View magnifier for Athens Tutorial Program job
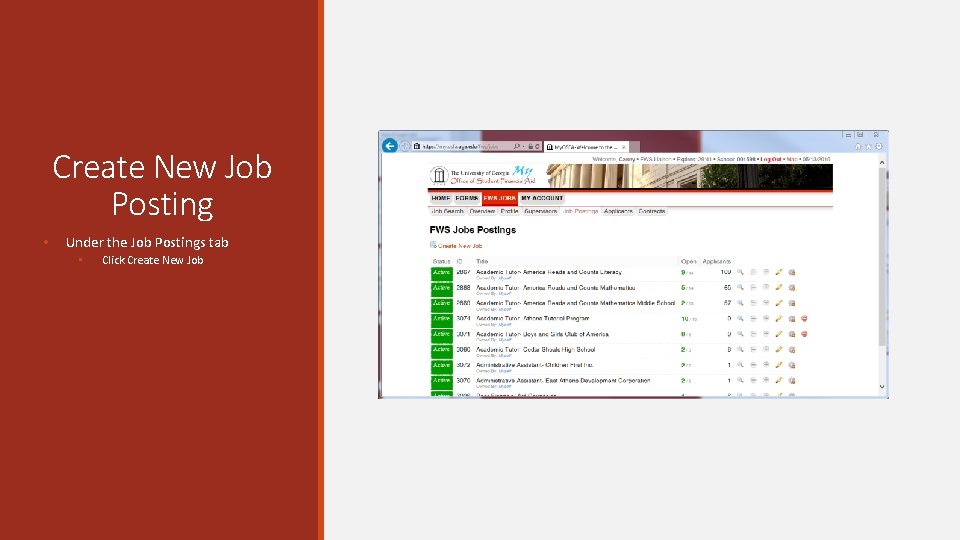Screen dimensions: 960x540 pos(740,319)
